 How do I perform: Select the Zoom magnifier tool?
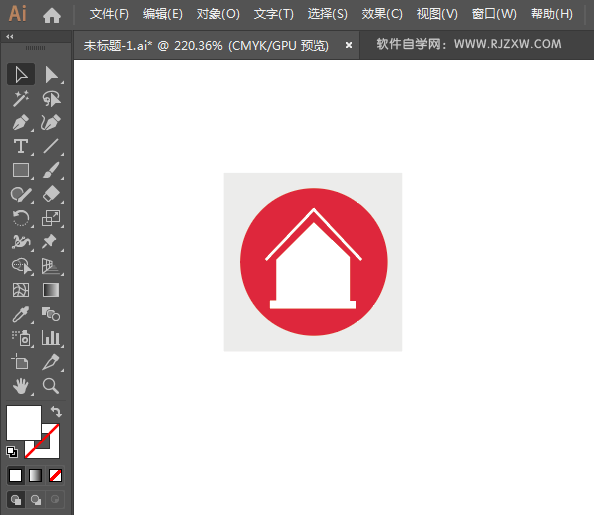51,386
